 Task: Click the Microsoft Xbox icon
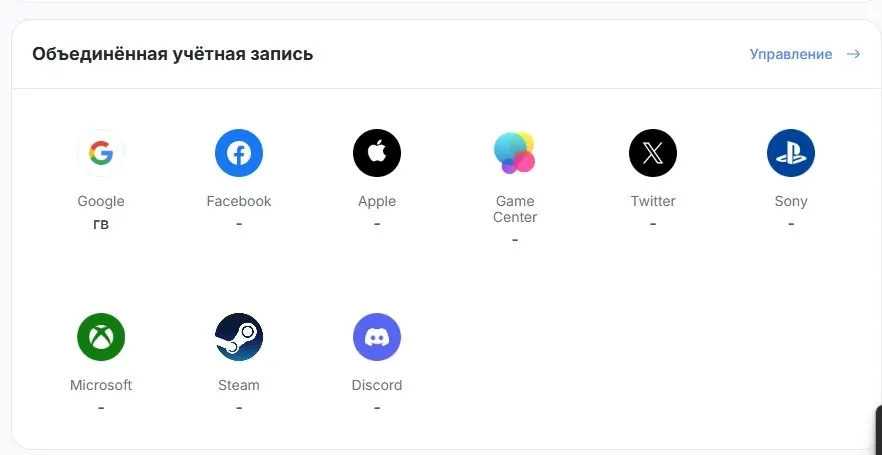click(x=101, y=337)
